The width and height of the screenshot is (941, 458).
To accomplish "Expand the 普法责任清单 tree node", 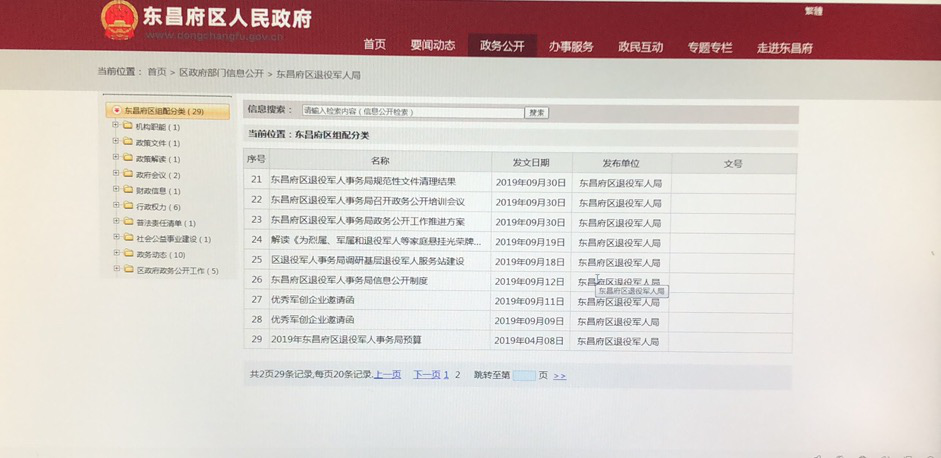I will point(116,222).
